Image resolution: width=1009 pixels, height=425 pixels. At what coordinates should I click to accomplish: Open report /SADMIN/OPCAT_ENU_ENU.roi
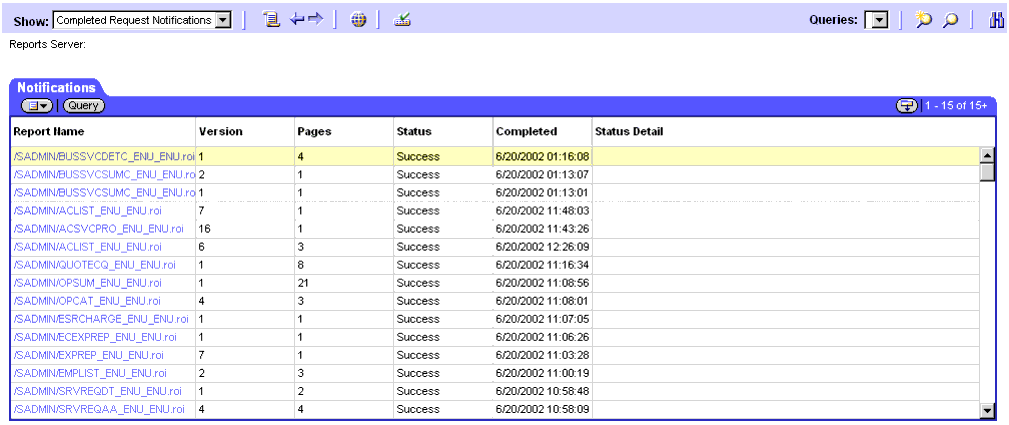point(87,301)
